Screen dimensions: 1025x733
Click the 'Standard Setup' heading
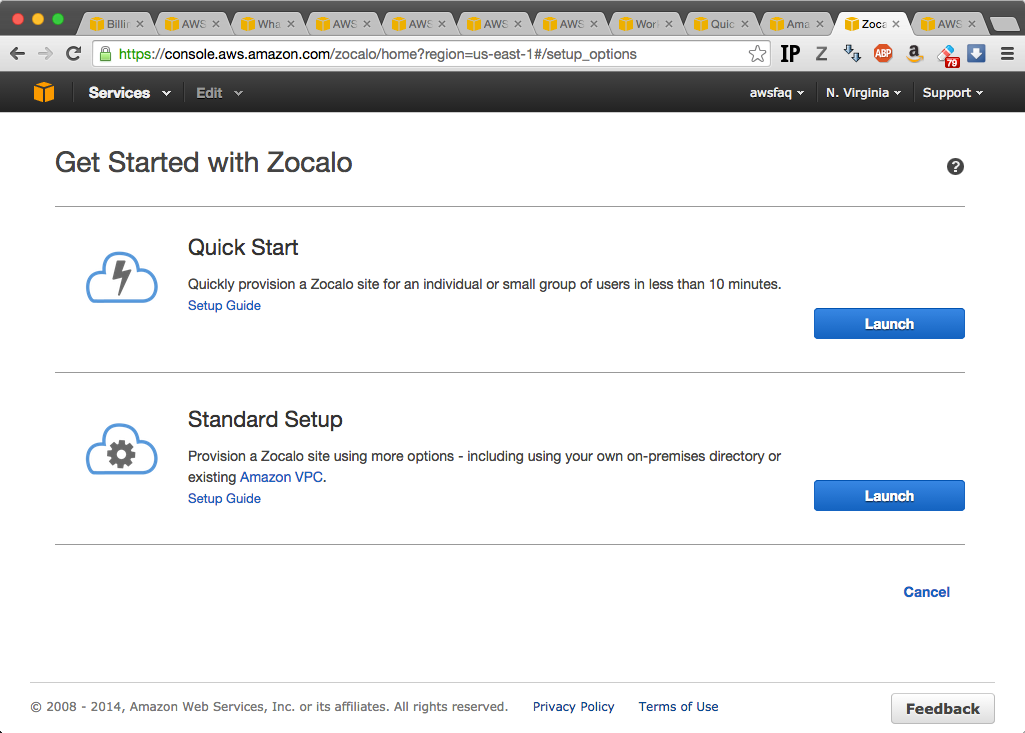265,419
